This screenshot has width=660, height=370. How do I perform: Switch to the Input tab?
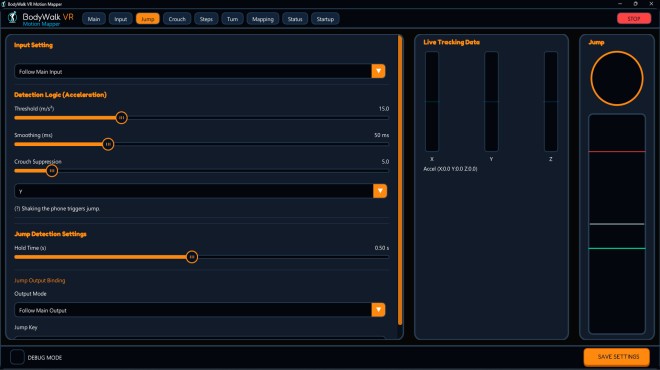coord(121,19)
